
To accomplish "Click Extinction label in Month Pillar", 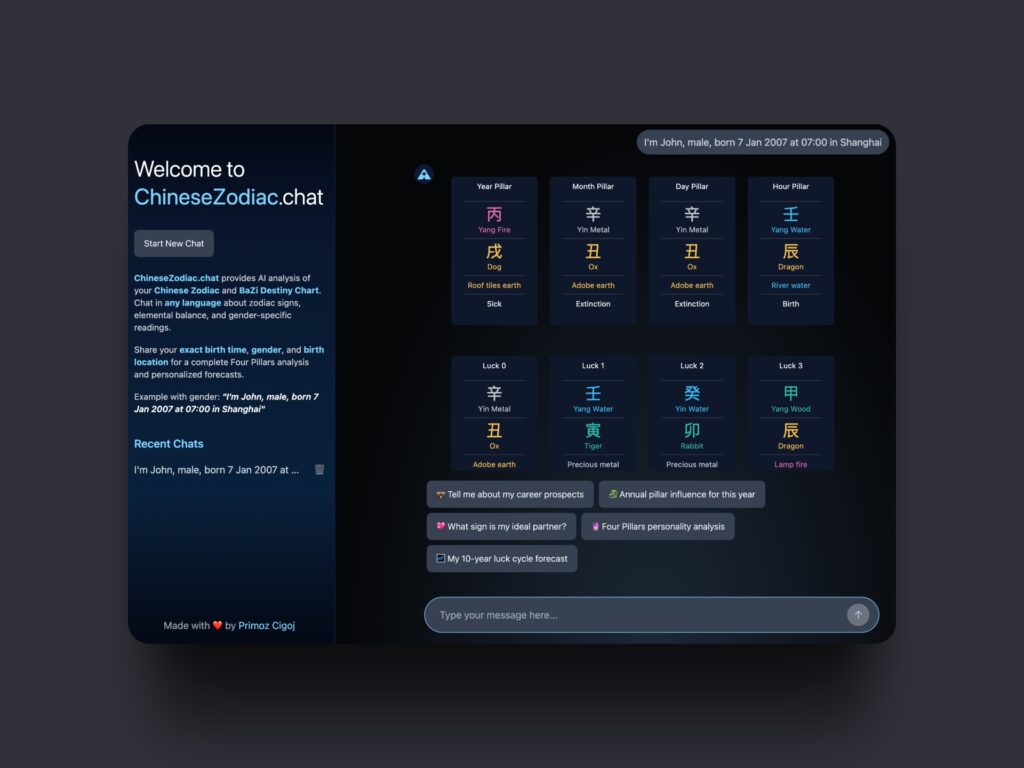I will coord(593,304).
